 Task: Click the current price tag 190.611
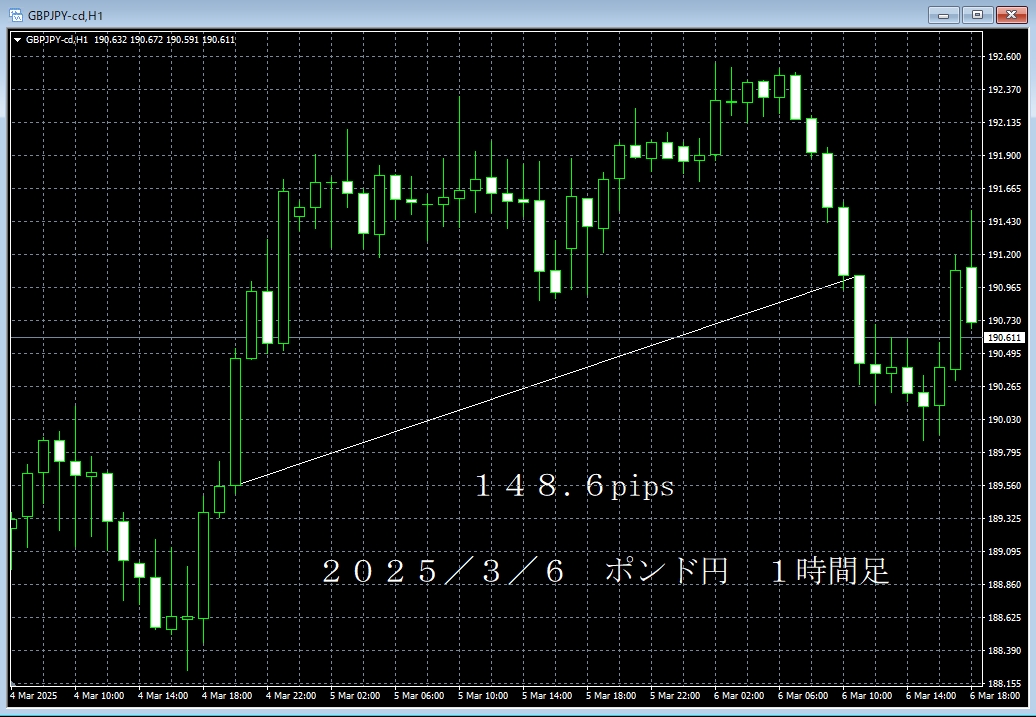[1005, 338]
